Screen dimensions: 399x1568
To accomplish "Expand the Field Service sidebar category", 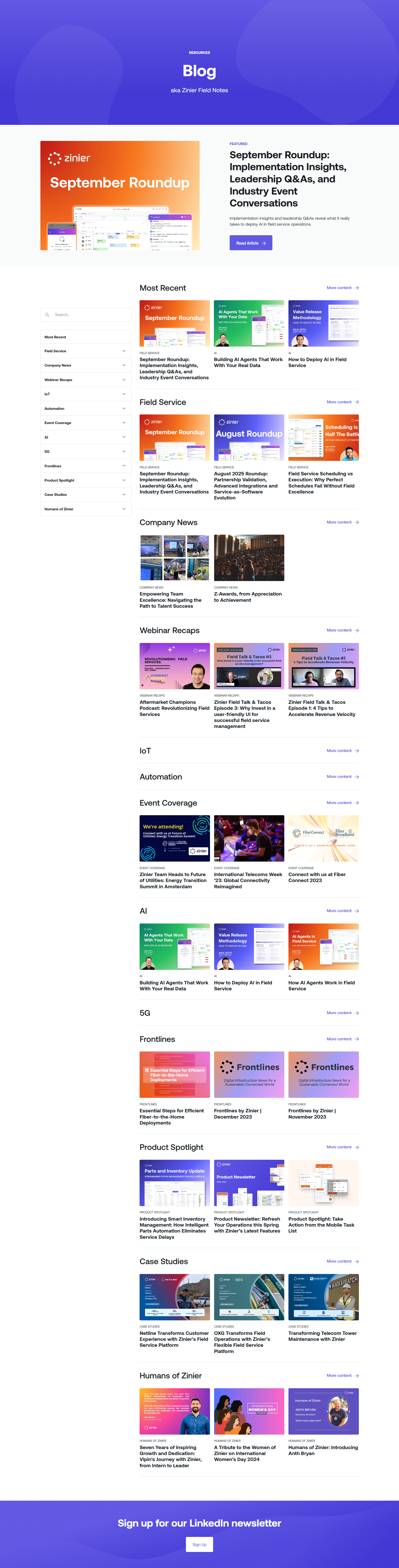I will (124, 351).
